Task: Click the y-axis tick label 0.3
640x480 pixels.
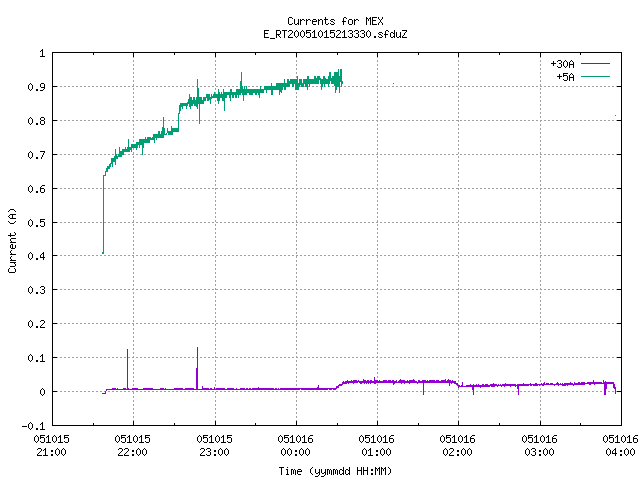Action: point(36,290)
